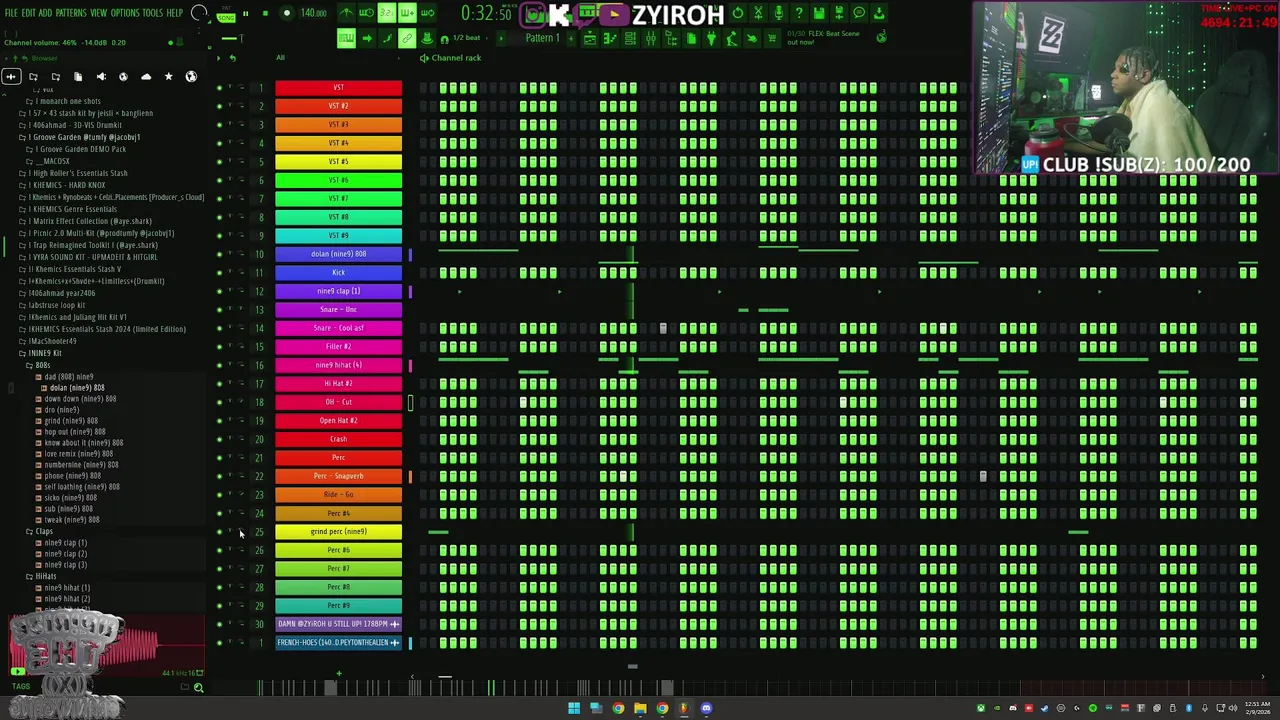Image resolution: width=1280 pixels, height=720 pixels.
Task: Open the VIEW menu
Action: point(98,13)
